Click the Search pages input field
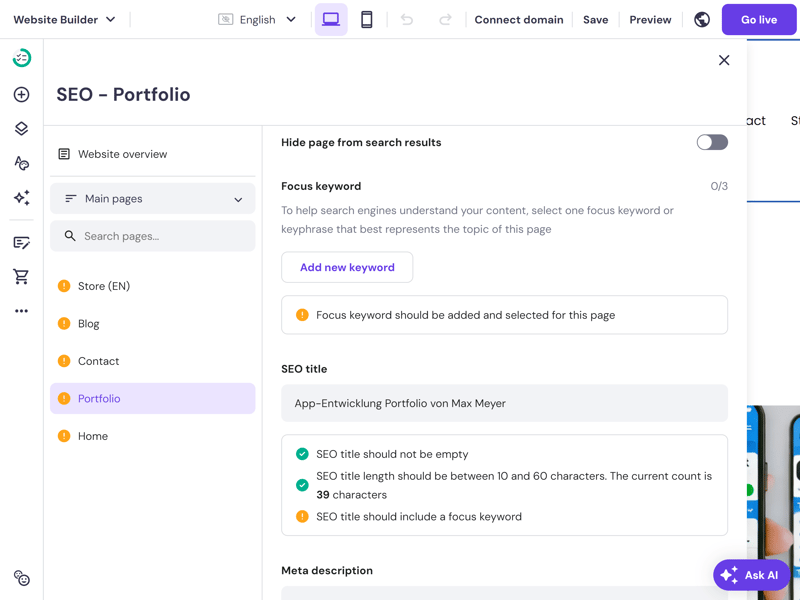 coord(153,236)
